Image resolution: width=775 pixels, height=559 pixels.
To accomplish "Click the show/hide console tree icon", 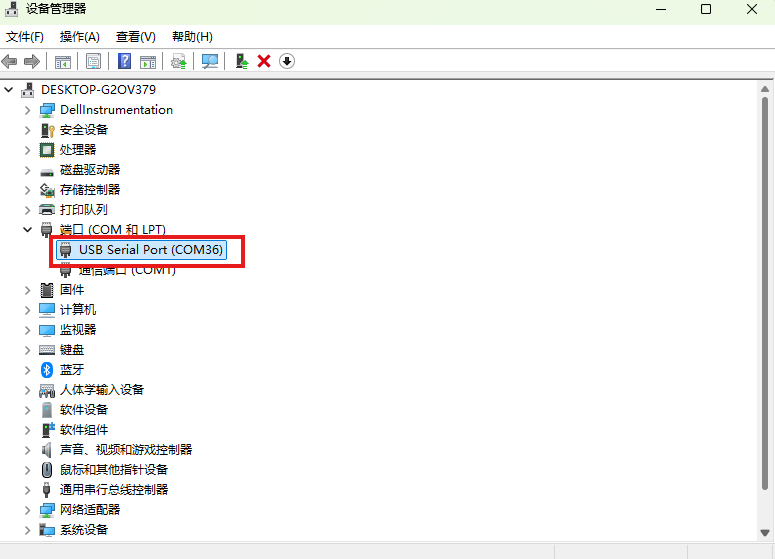I will coord(62,61).
